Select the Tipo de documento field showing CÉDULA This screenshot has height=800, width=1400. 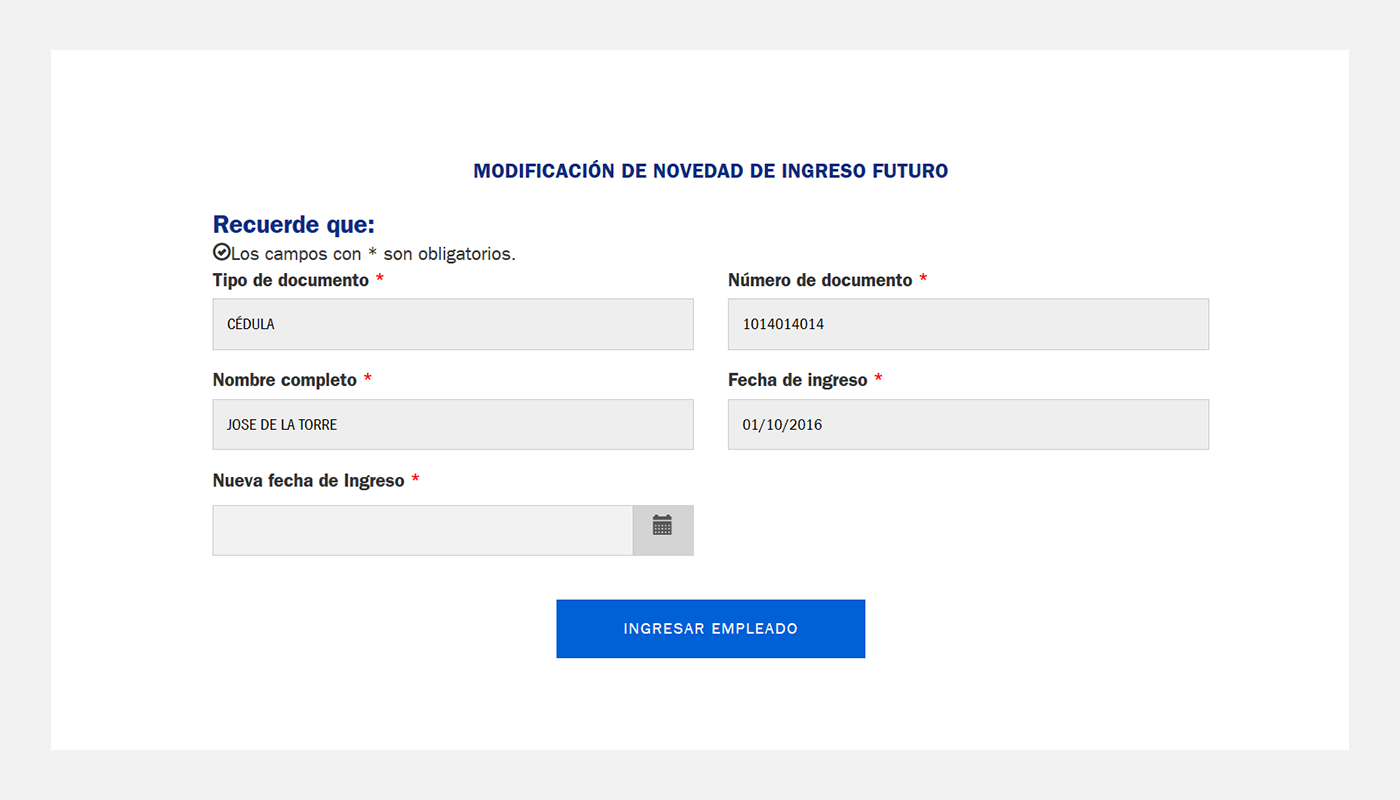point(453,324)
